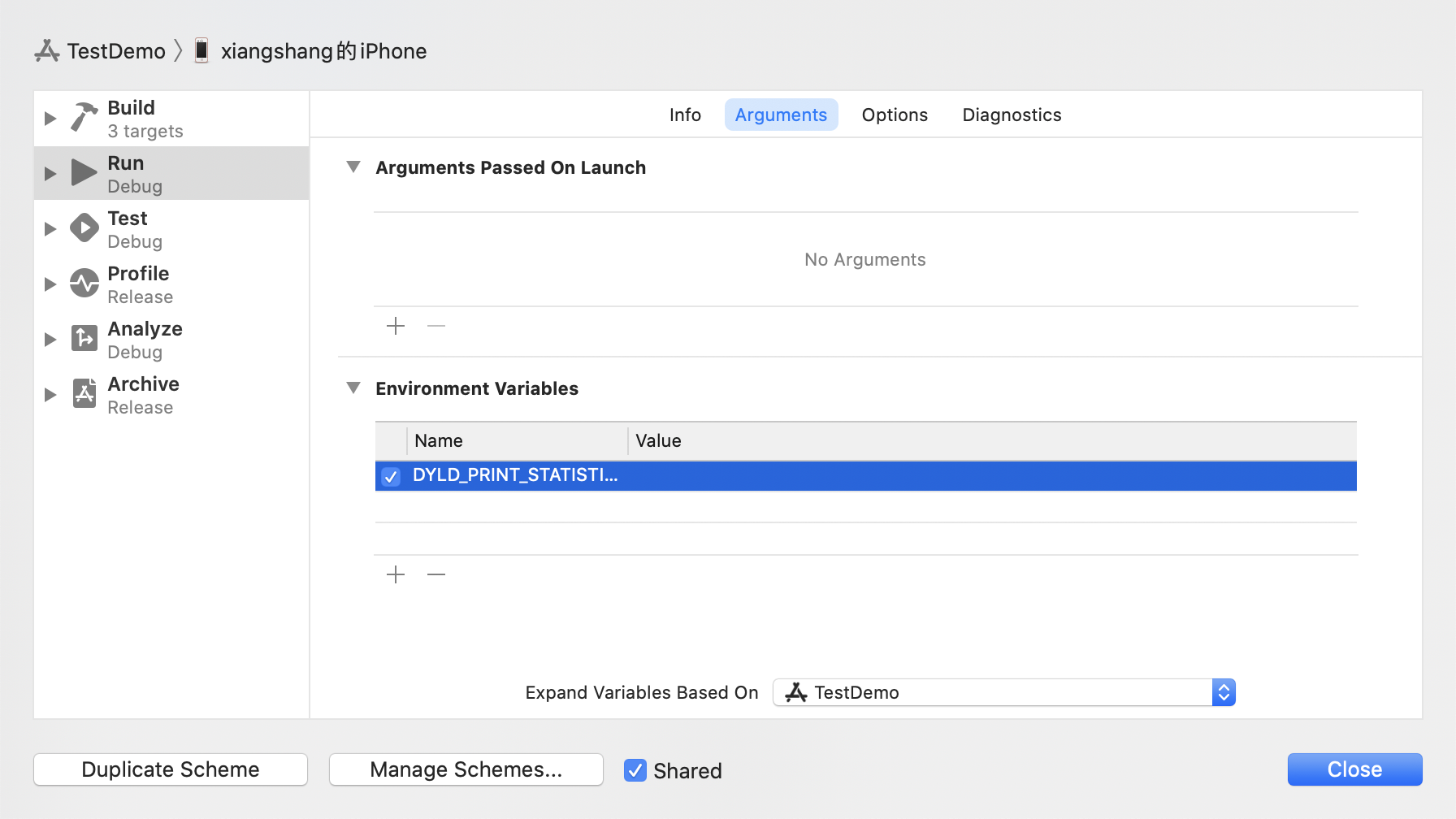1456x819 pixels.
Task: Select the Archive Release row label
Action: [143, 396]
